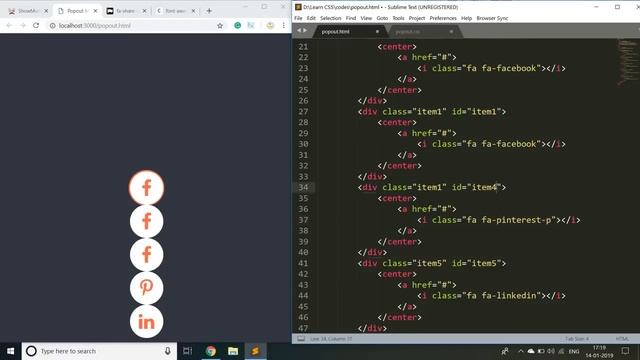The width and height of the screenshot is (640, 360).
Task: Close the second file tab in Sublime Text
Action: [x=451, y=31]
